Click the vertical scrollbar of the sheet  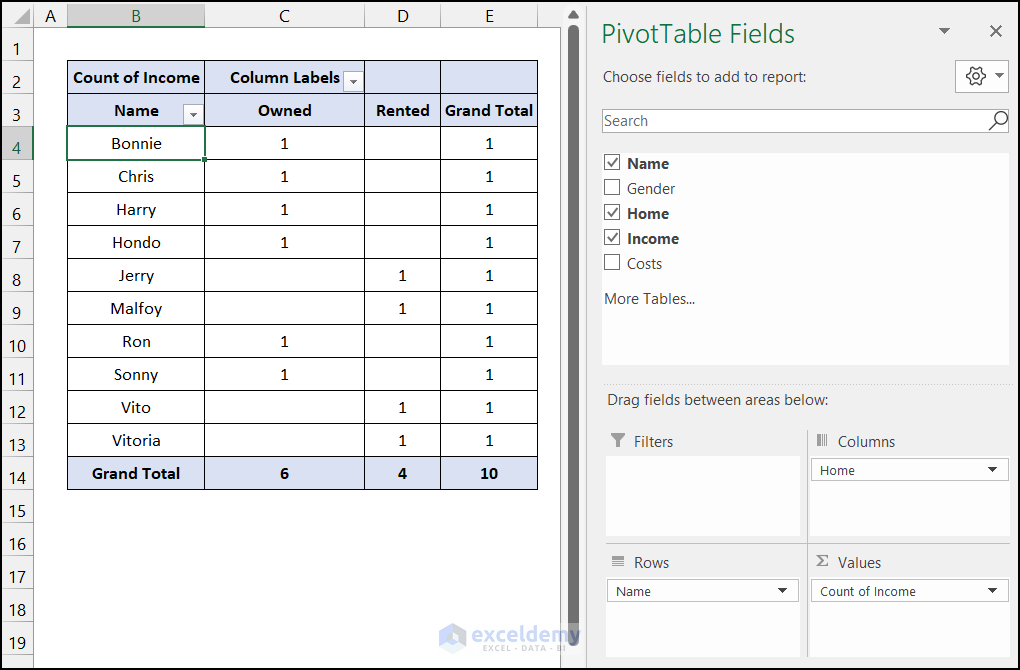coord(573,300)
